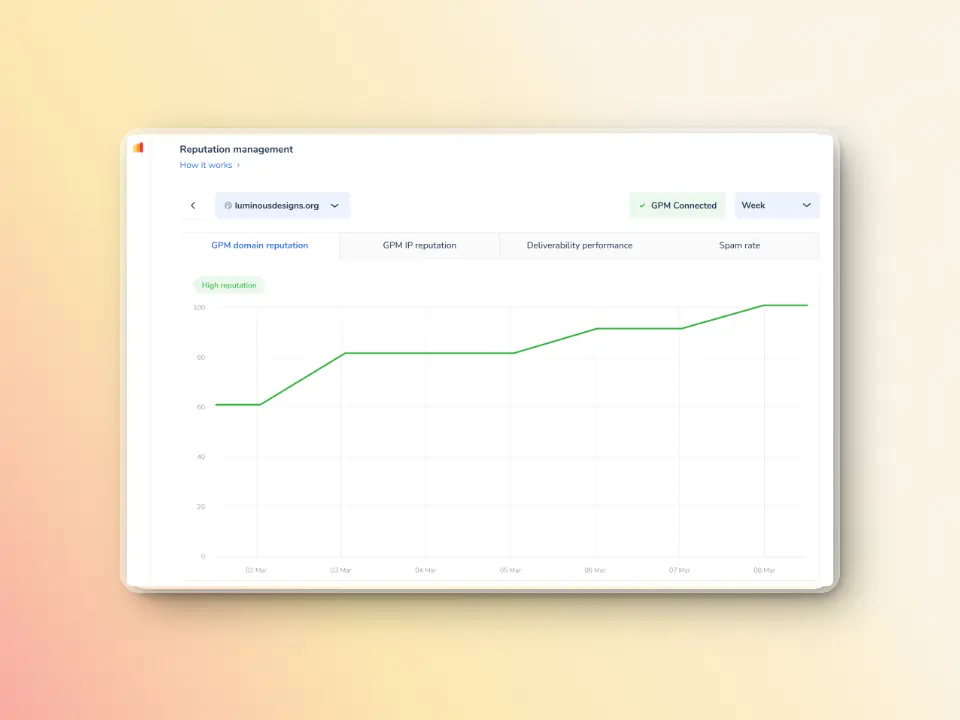Click the Reputation management heading

236,149
